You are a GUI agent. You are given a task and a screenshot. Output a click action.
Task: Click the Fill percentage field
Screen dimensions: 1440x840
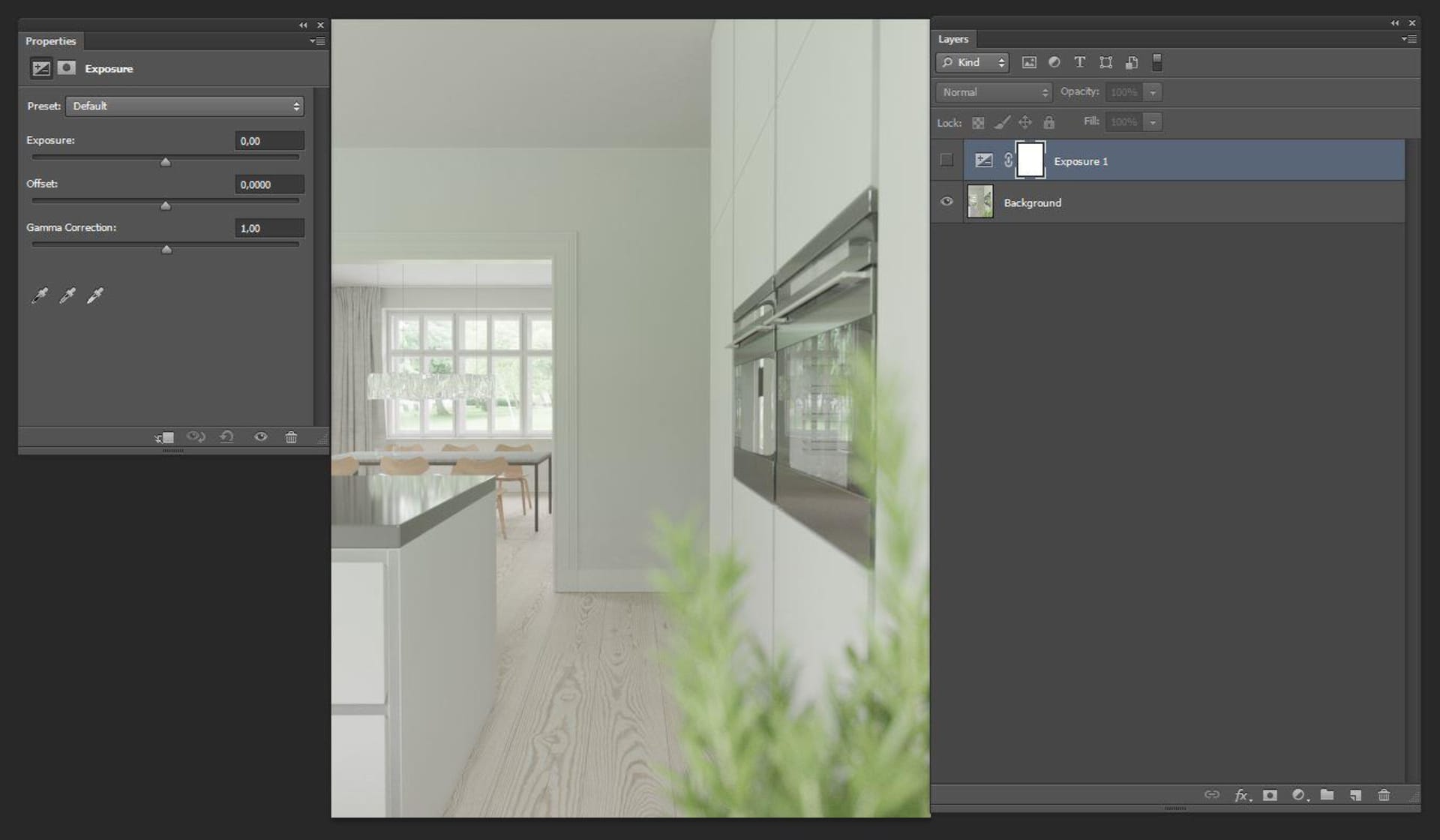pos(1124,121)
